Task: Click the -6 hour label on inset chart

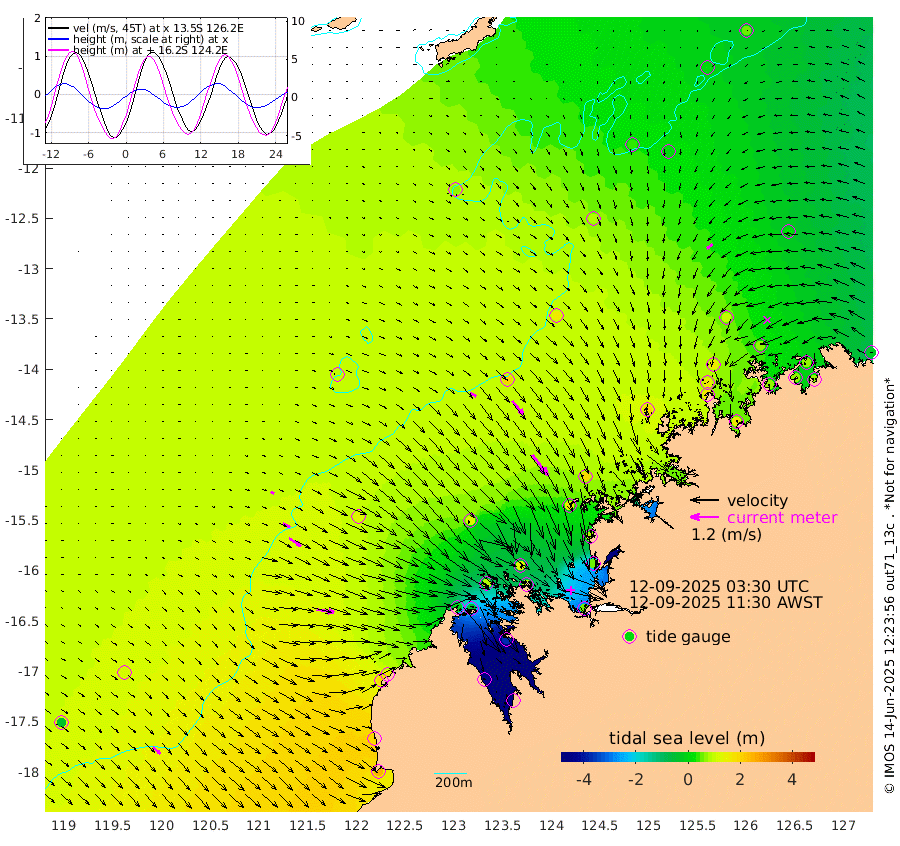Action: (88, 154)
